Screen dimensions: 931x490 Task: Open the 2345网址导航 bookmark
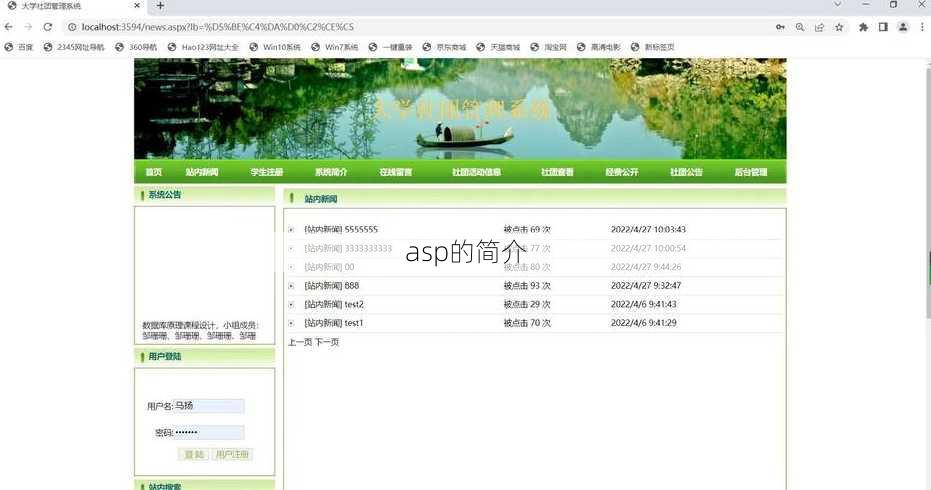click(x=74, y=47)
